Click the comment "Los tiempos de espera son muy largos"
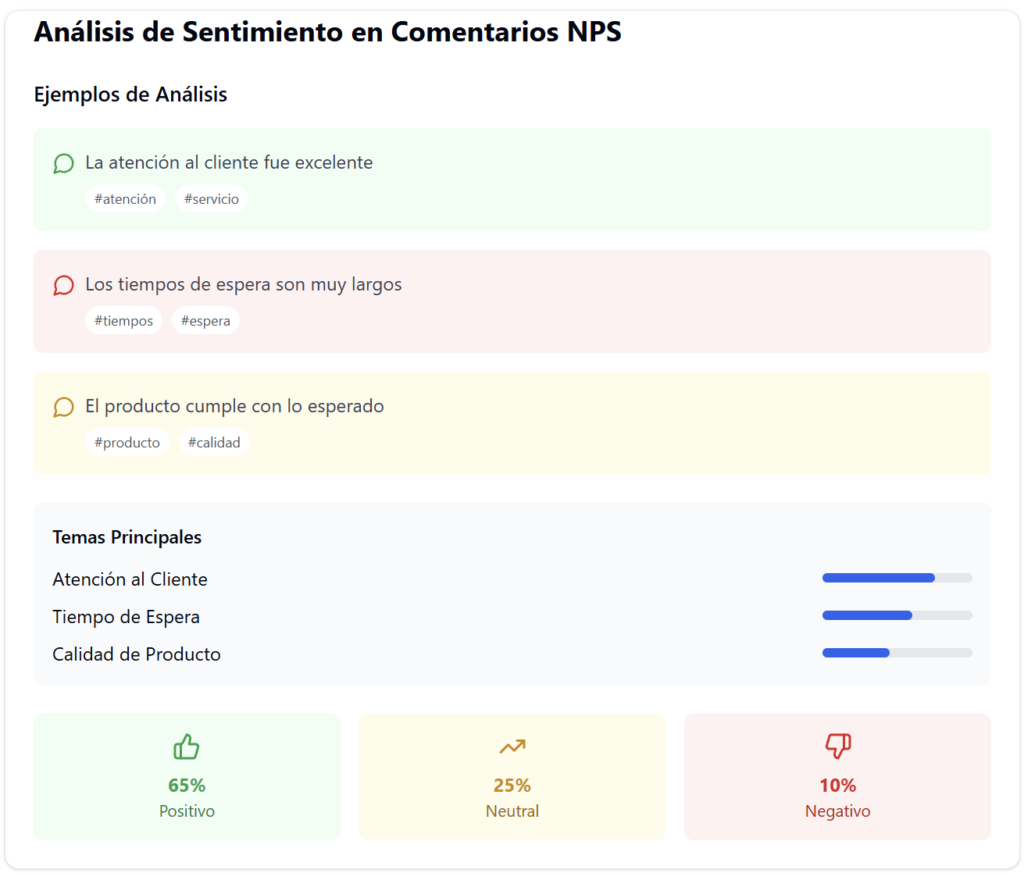This screenshot has height=873, width=1024. (x=243, y=285)
